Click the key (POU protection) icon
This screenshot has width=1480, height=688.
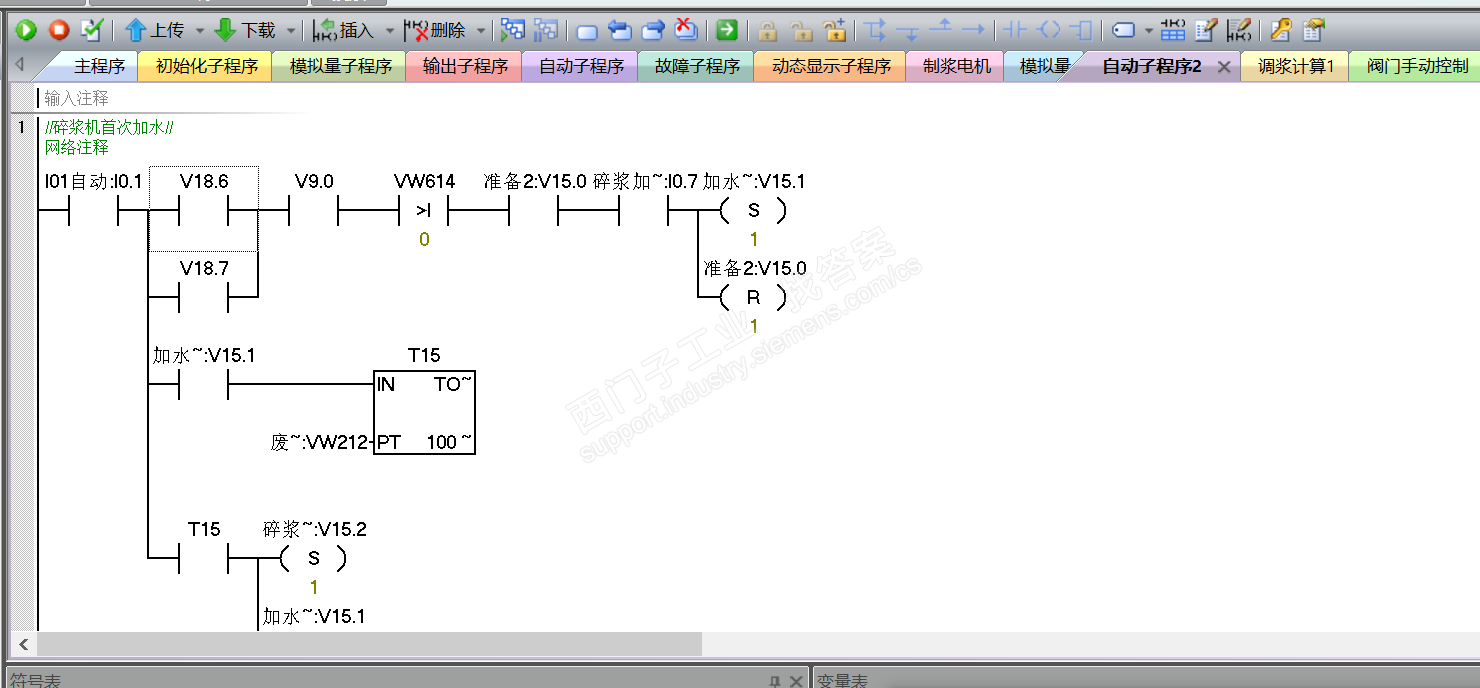[x=1280, y=30]
